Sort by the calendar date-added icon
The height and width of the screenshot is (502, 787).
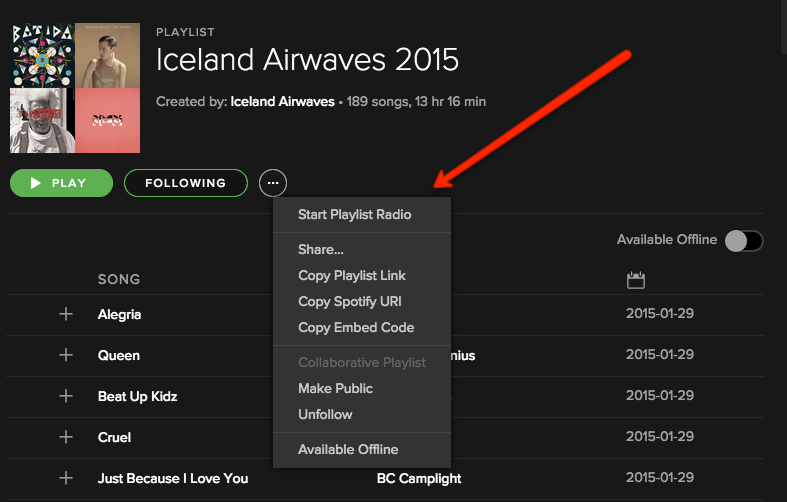click(x=636, y=280)
